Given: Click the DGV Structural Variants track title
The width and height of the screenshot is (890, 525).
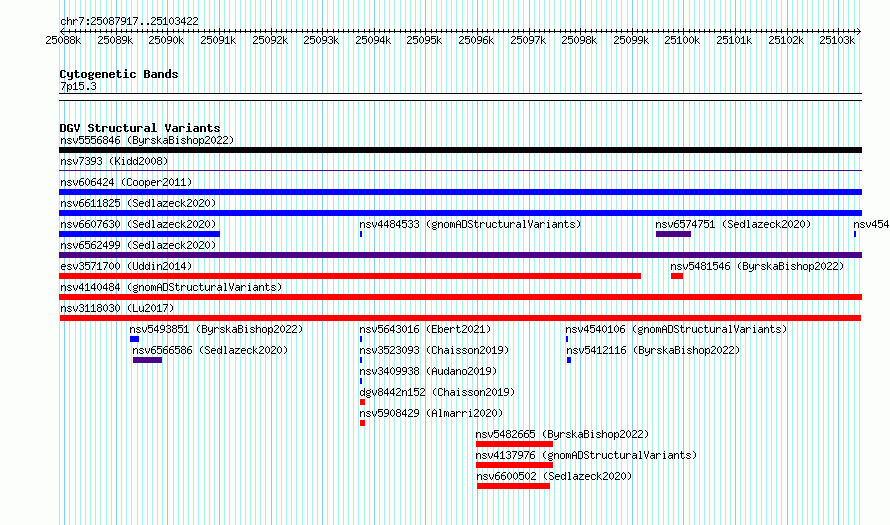Looking at the screenshot, I should pos(140,128).
